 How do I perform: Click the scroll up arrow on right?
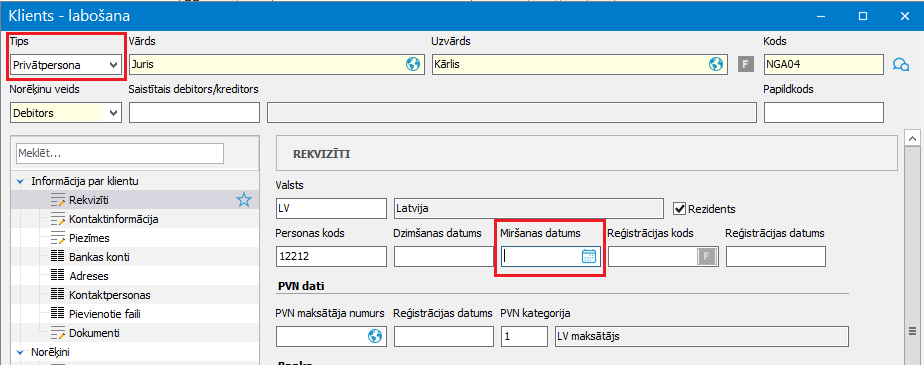912,139
